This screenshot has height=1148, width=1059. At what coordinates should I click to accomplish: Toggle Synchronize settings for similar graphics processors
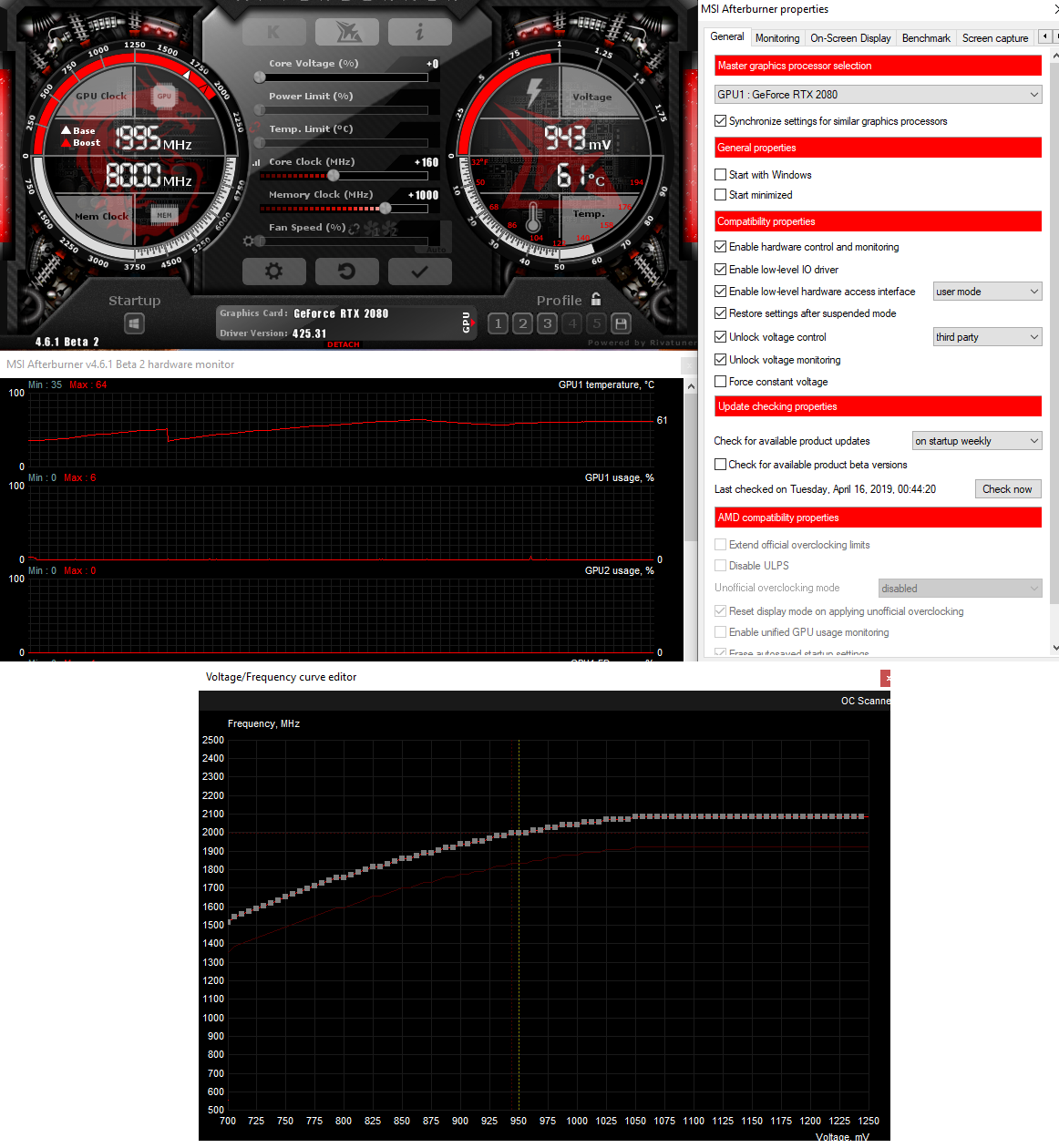click(721, 121)
